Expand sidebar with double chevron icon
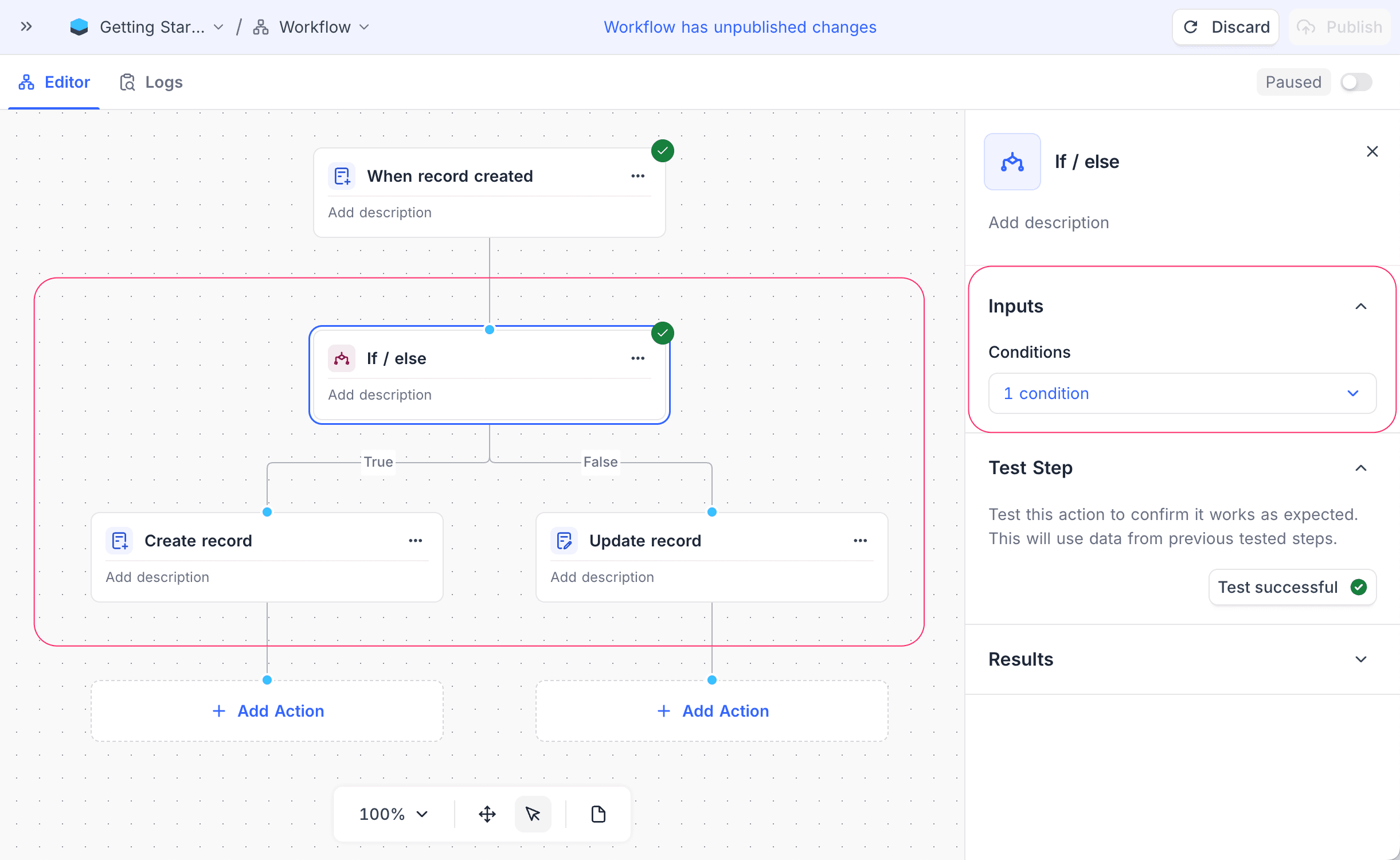 26,26
